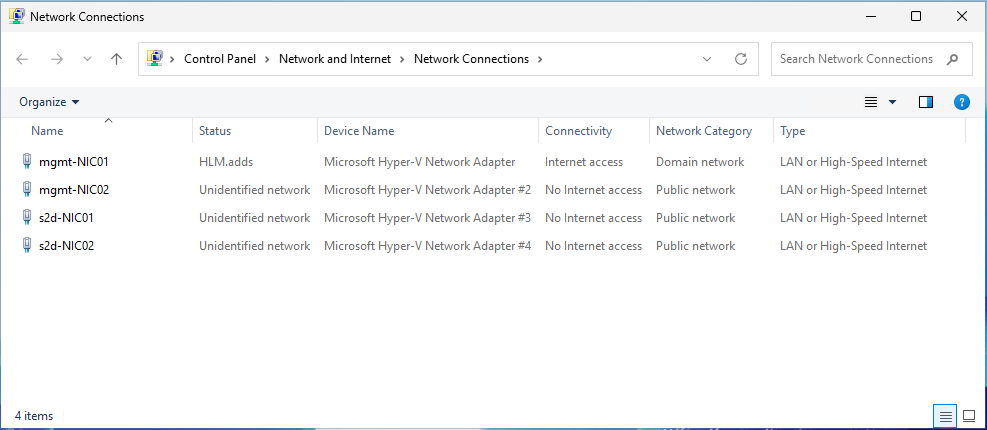Viewport: 987px width, 430px height.
Task: Click the Back navigation arrow
Action: [23, 59]
